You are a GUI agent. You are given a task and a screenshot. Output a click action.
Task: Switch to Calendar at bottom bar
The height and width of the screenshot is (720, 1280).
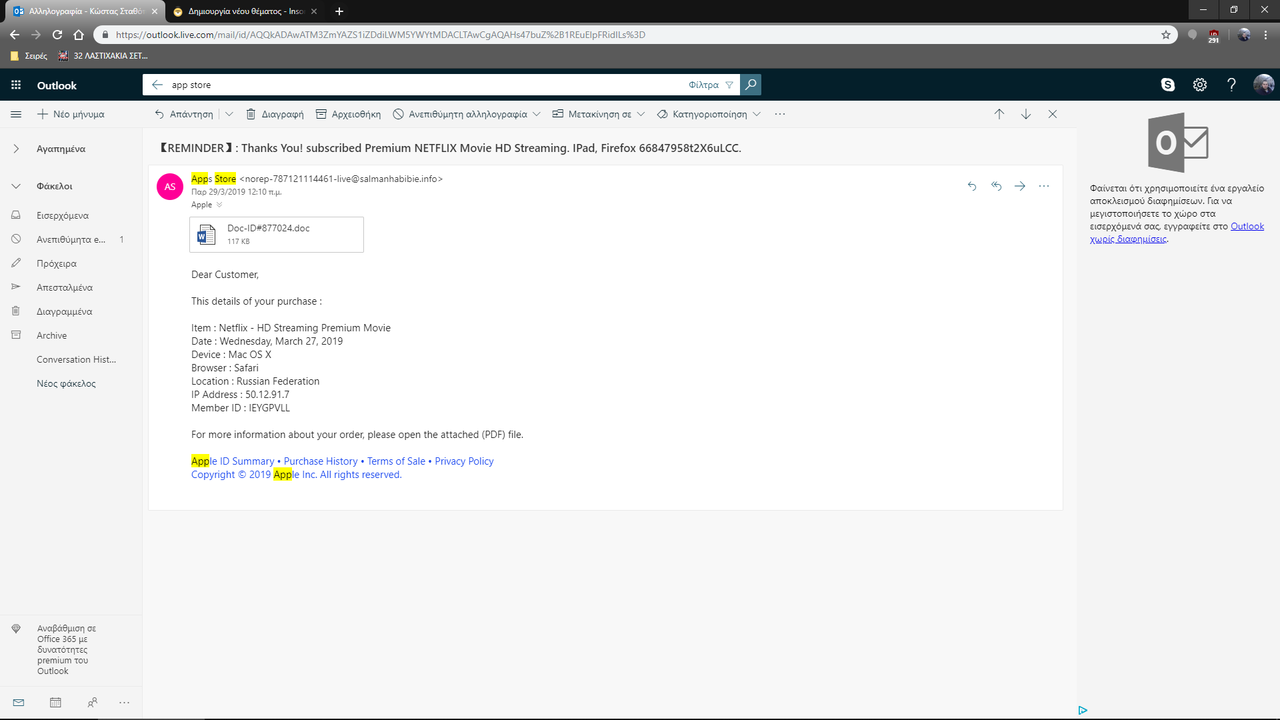[55, 702]
